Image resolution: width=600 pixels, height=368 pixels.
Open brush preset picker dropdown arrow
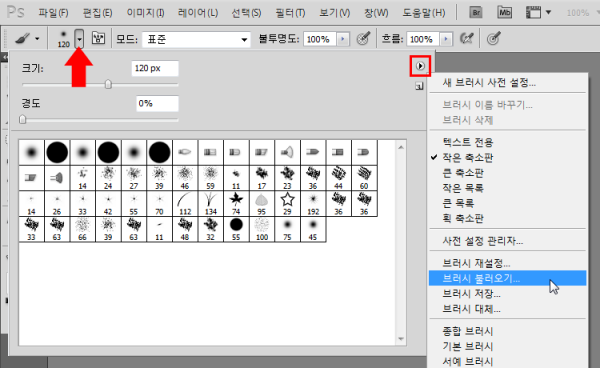(79, 39)
